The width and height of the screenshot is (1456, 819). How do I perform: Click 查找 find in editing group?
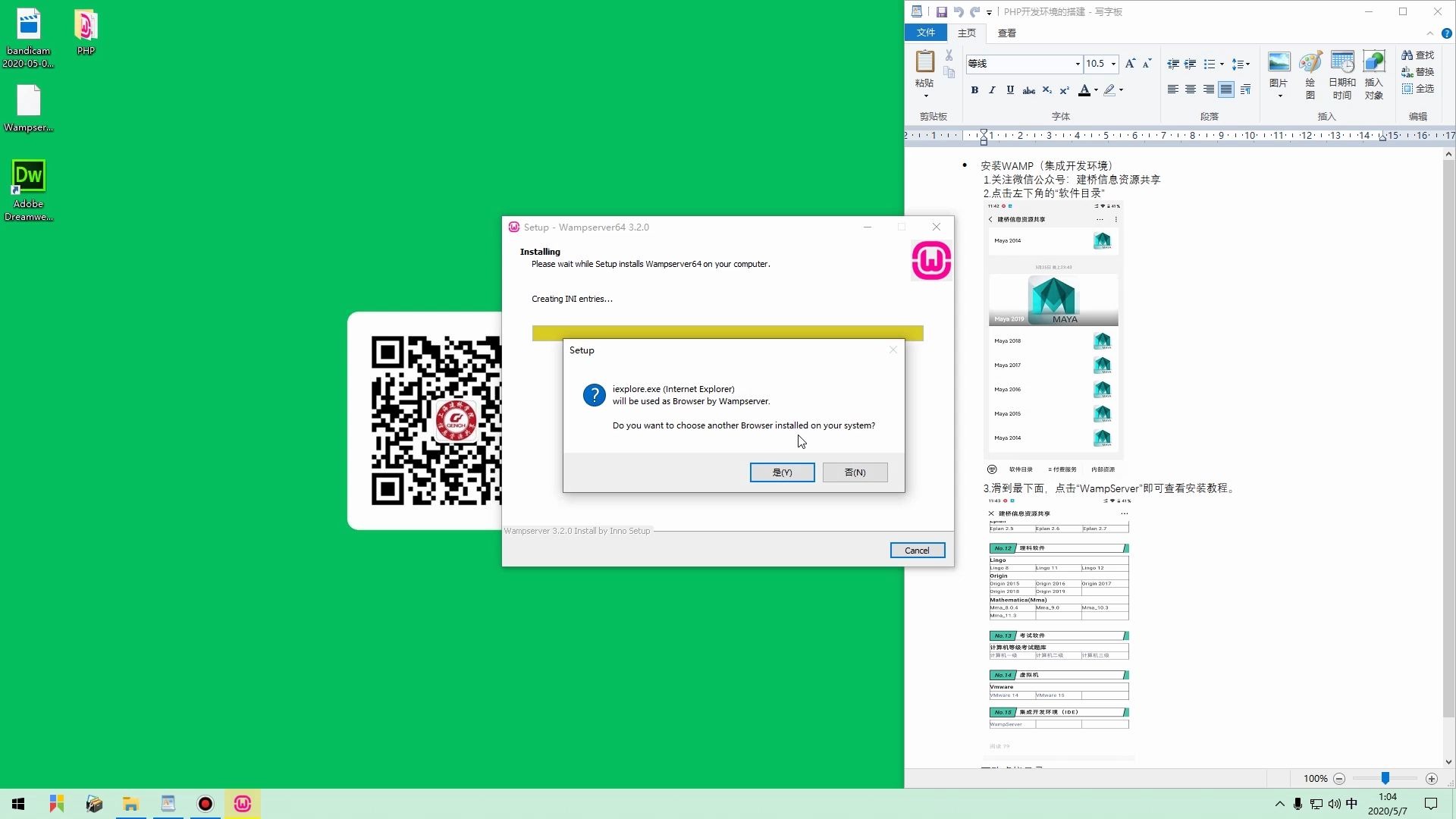(x=1417, y=55)
